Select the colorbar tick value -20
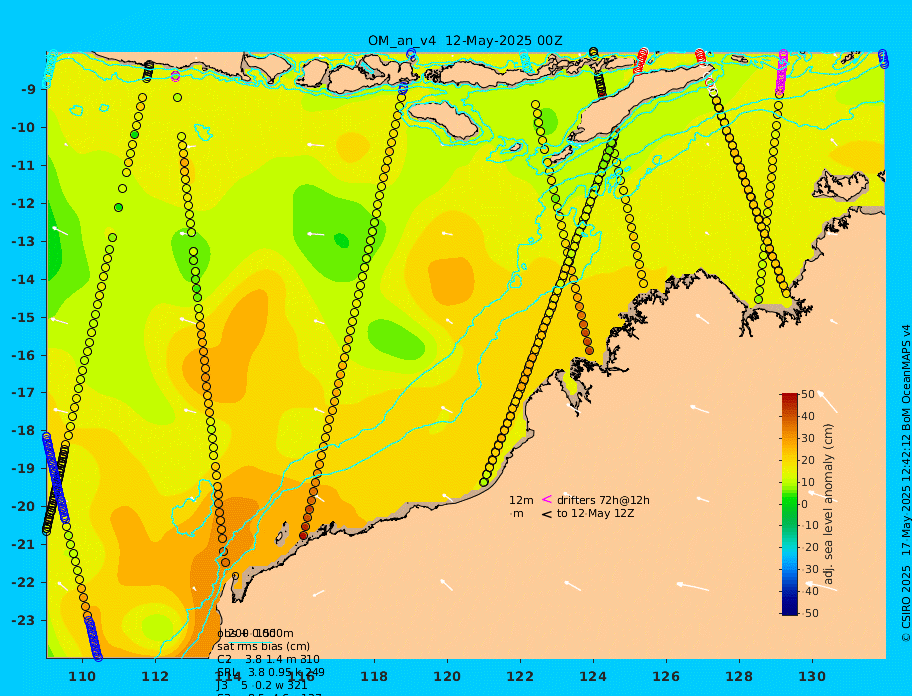Viewport: 912px width, 696px height. tap(810, 548)
